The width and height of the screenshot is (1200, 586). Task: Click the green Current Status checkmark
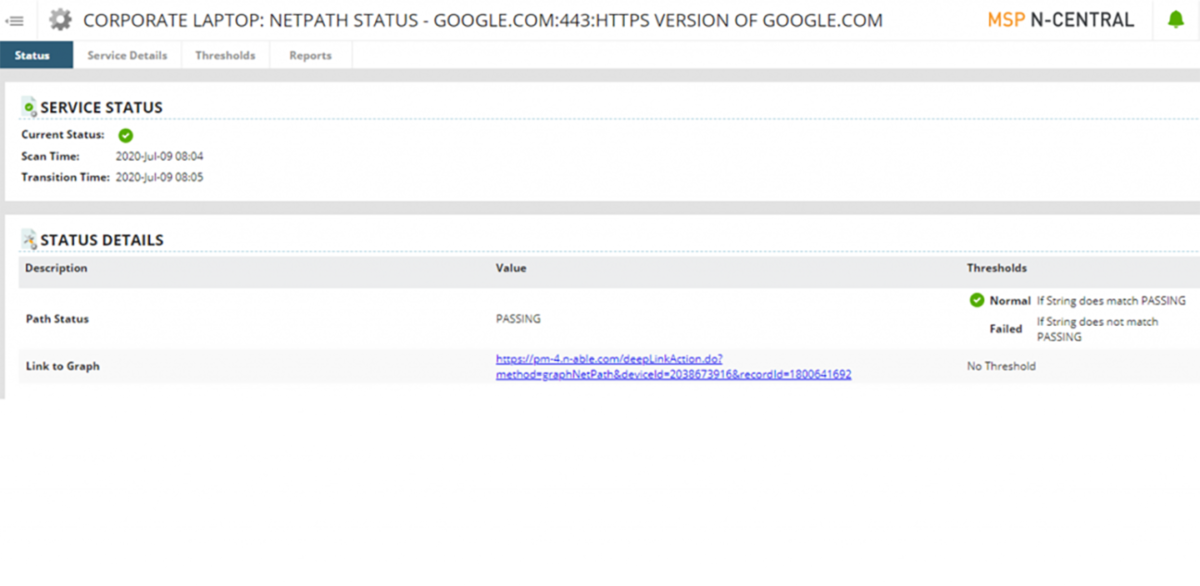tap(126, 135)
